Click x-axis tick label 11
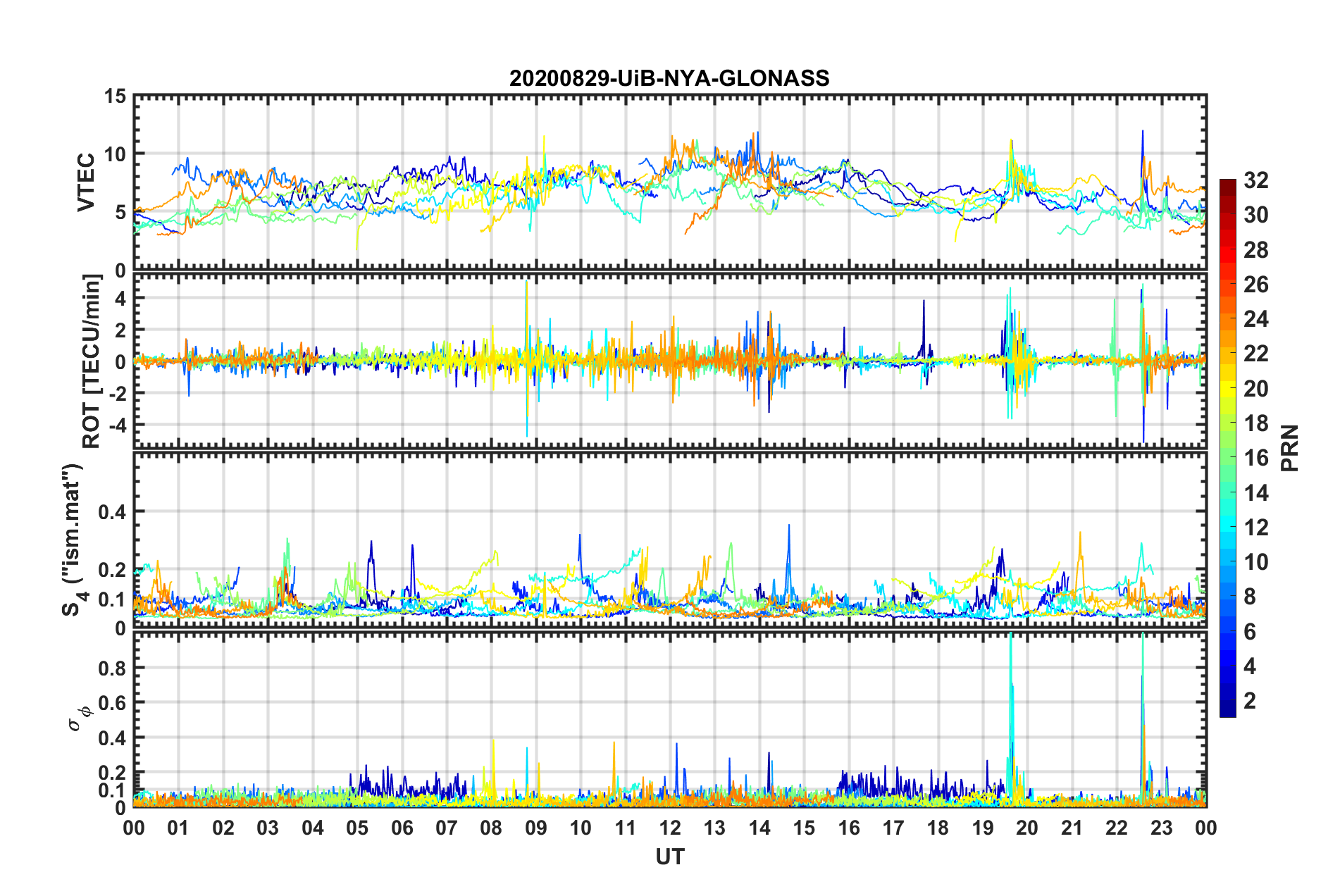The image size is (1340, 896). tap(626, 828)
